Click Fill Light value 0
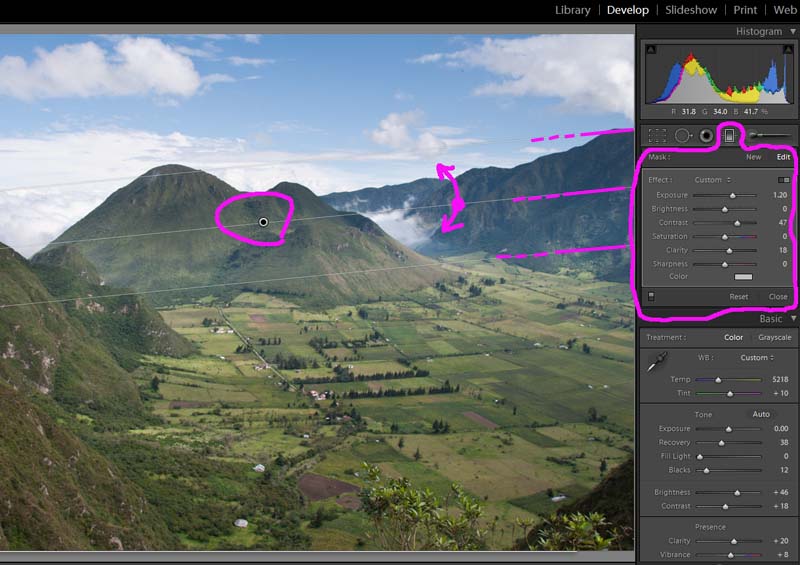Viewport: 800px width, 565px height. coord(786,456)
